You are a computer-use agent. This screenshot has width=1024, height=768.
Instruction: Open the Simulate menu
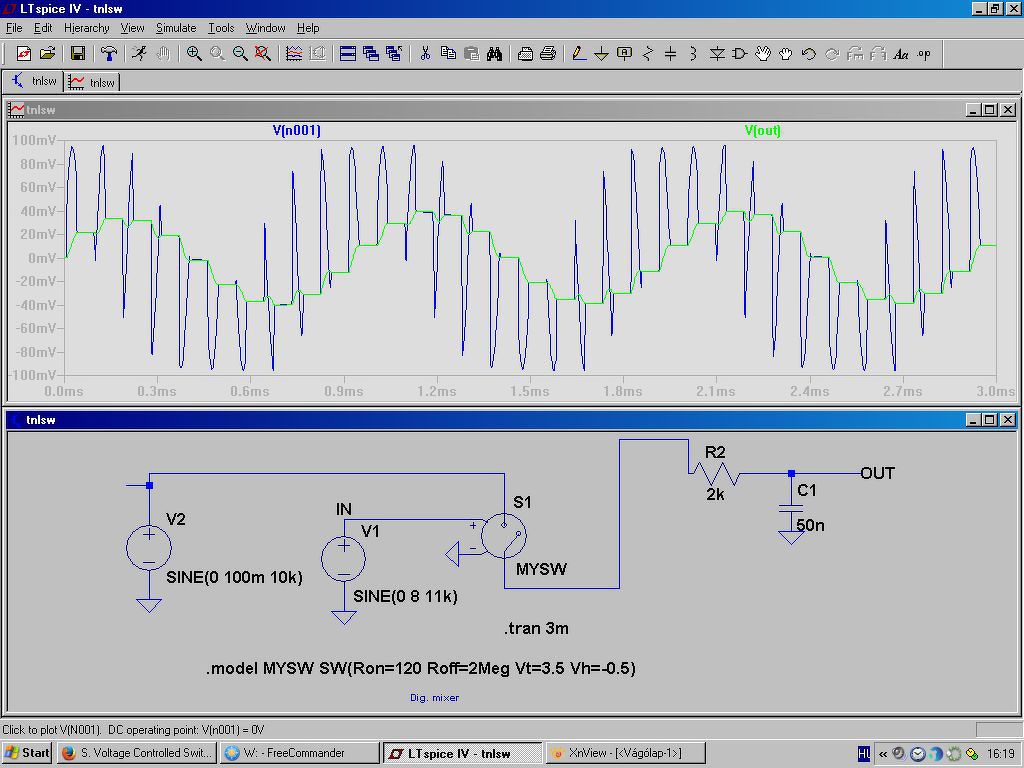176,28
